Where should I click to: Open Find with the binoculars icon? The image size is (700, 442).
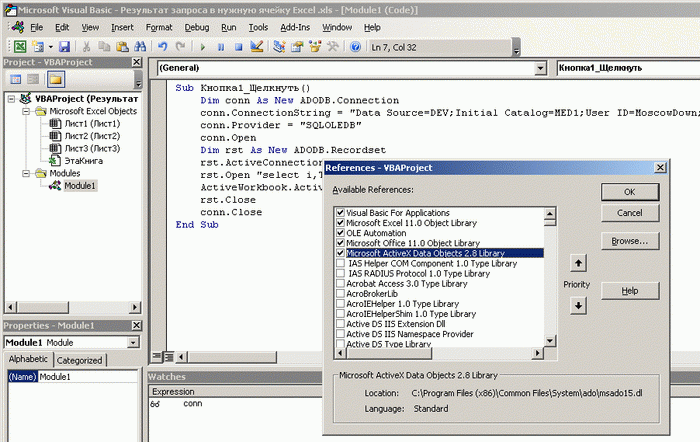[x=140, y=47]
